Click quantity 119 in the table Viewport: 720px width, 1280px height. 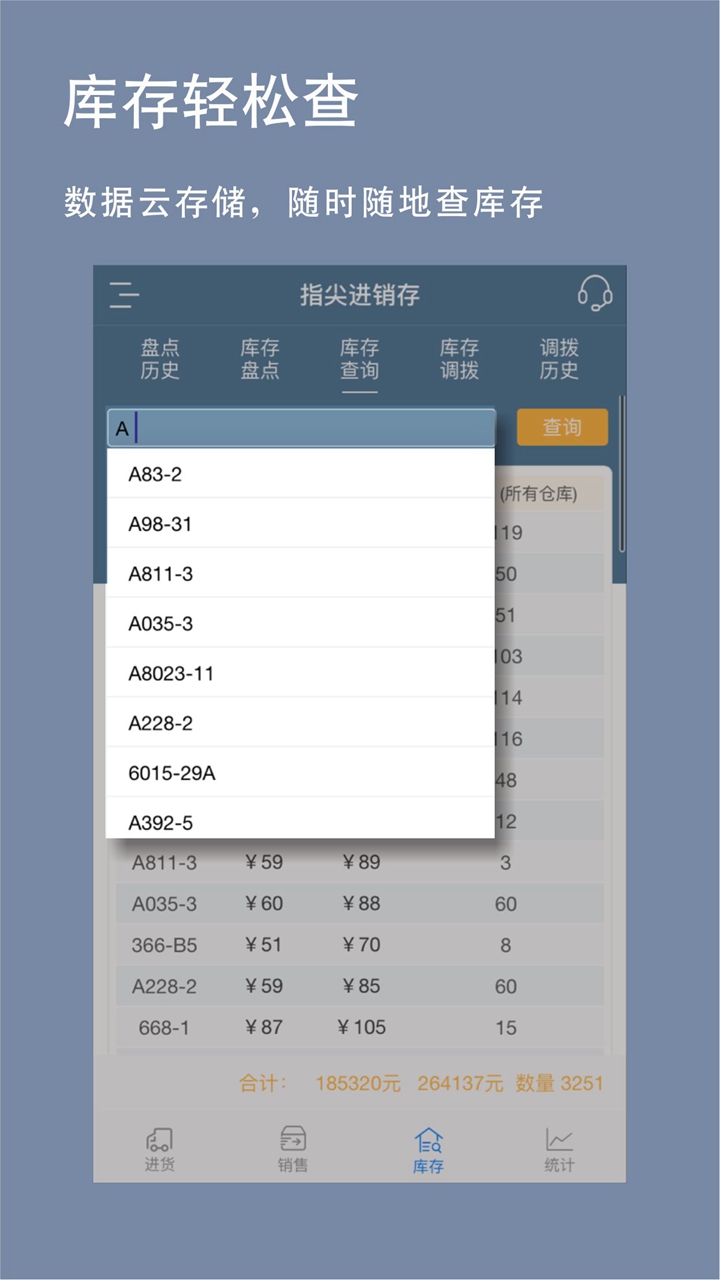point(508,533)
